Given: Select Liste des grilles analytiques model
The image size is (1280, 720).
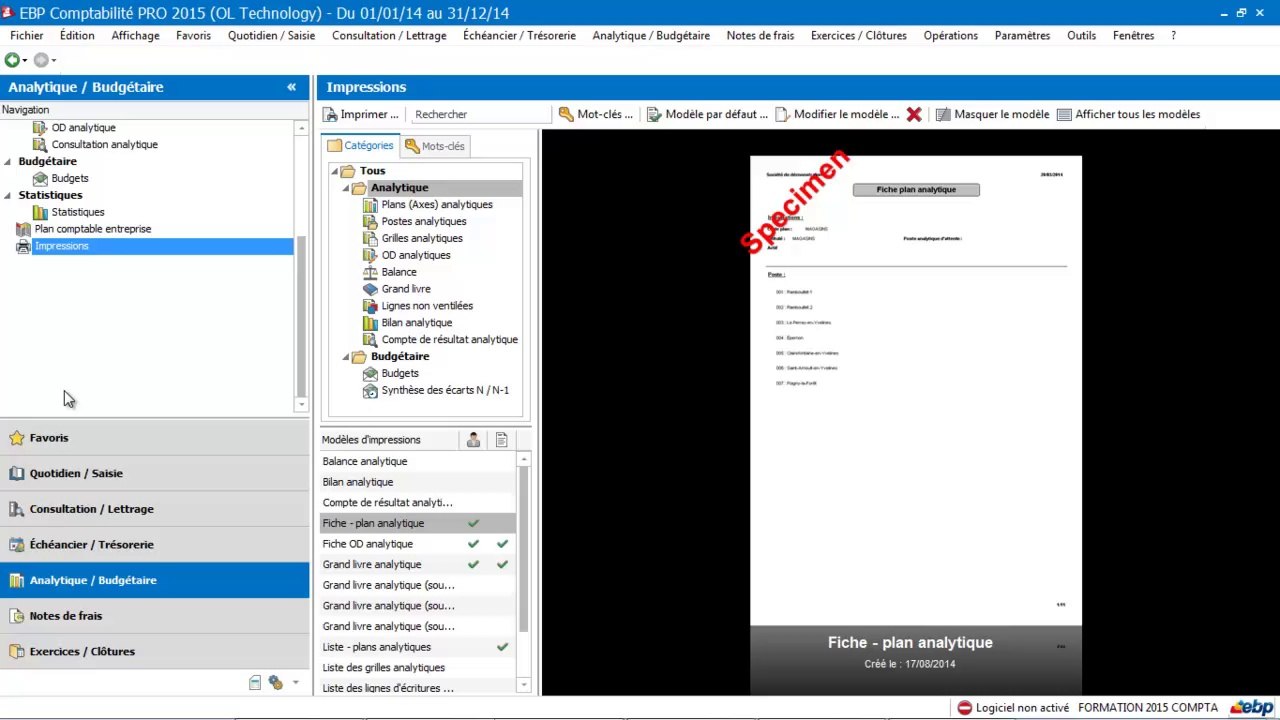Looking at the screenshot, I should 417,668.
